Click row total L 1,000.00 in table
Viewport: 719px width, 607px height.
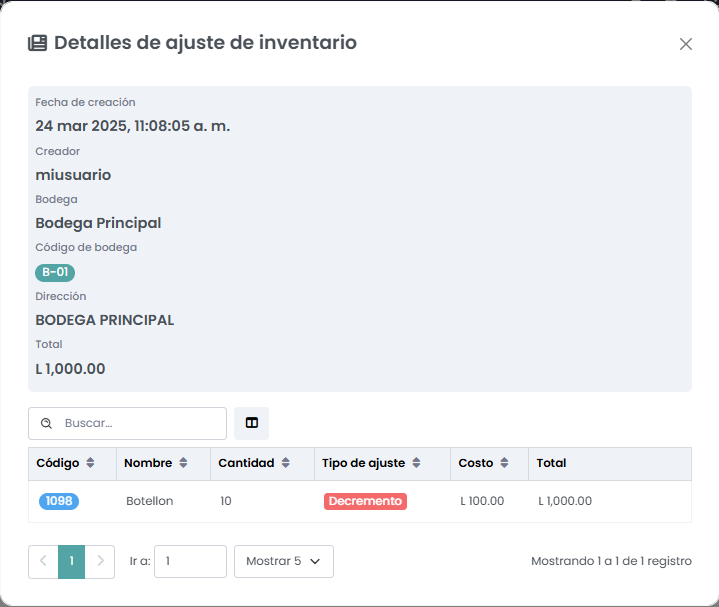pos(565,501)
